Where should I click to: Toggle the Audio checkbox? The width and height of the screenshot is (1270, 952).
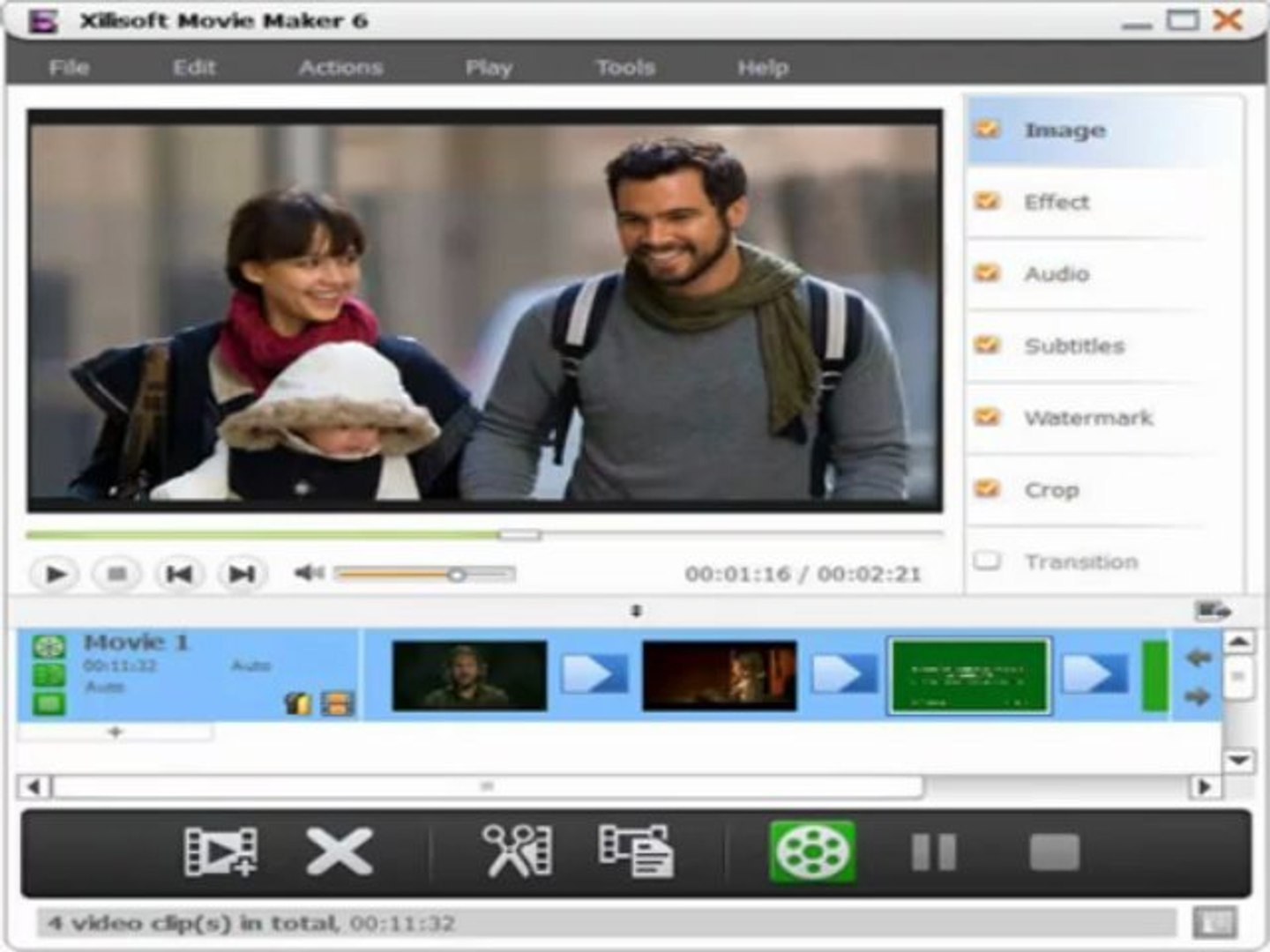tap(987, 273)
